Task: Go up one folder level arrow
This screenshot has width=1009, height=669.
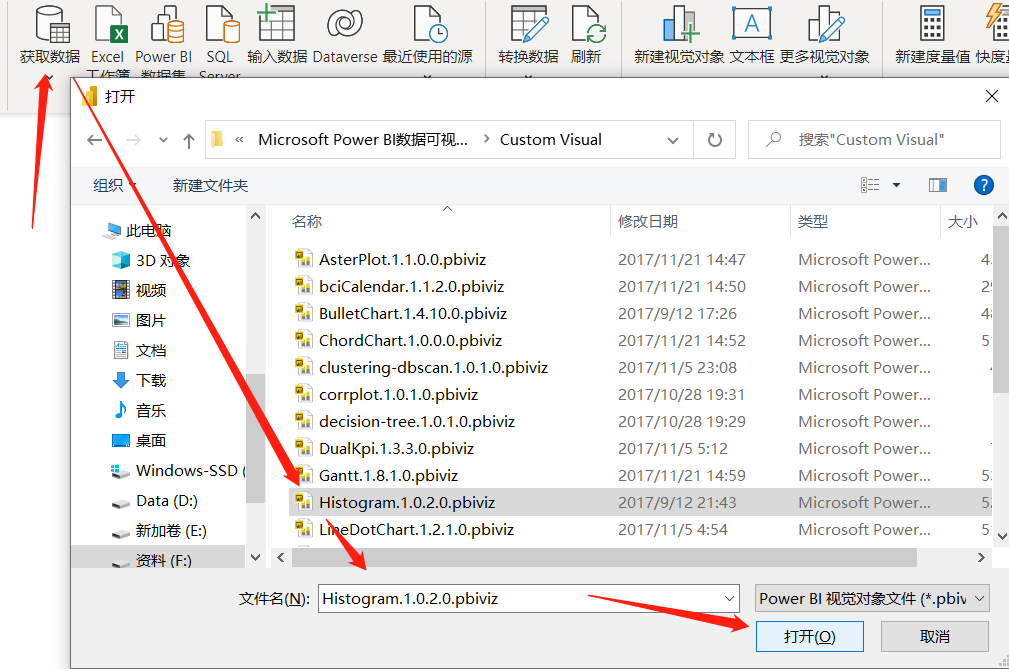Action: (x=189, y=140)
